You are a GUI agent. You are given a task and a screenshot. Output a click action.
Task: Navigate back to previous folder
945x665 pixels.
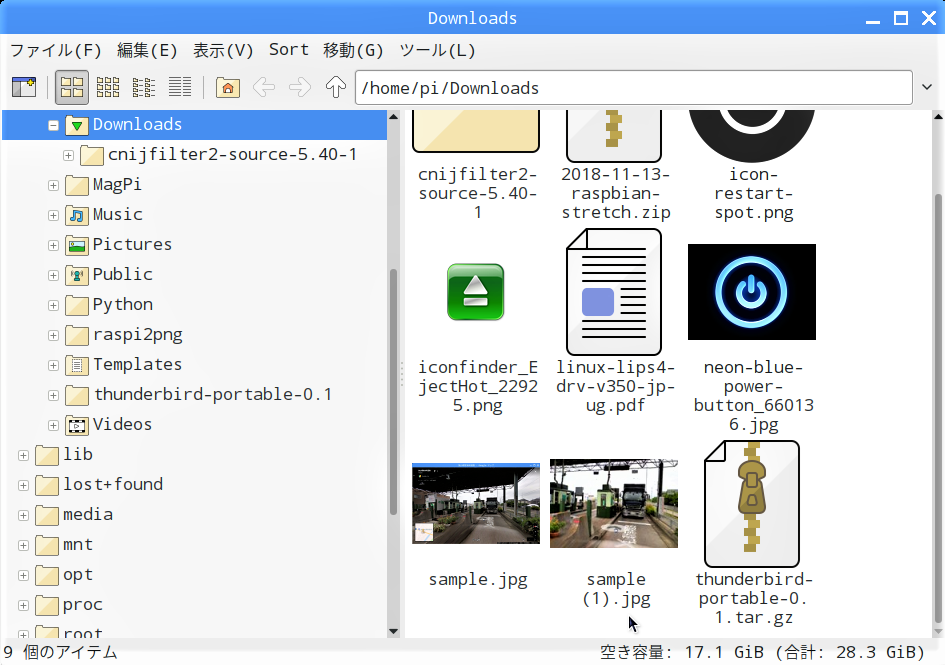pyautogui.click(x=264, y=87)
